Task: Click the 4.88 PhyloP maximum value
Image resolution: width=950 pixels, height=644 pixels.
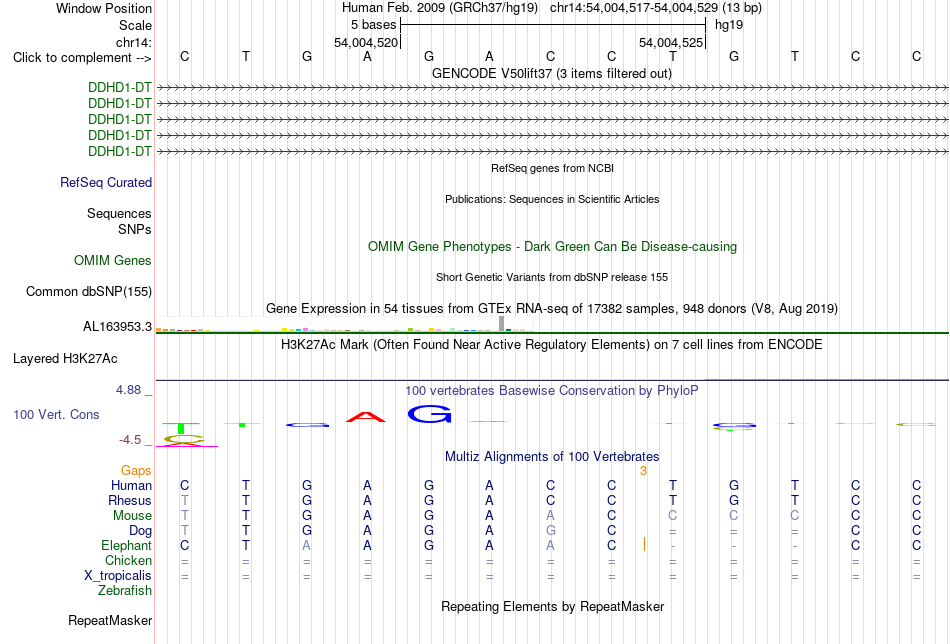Action: click(128, 390)
